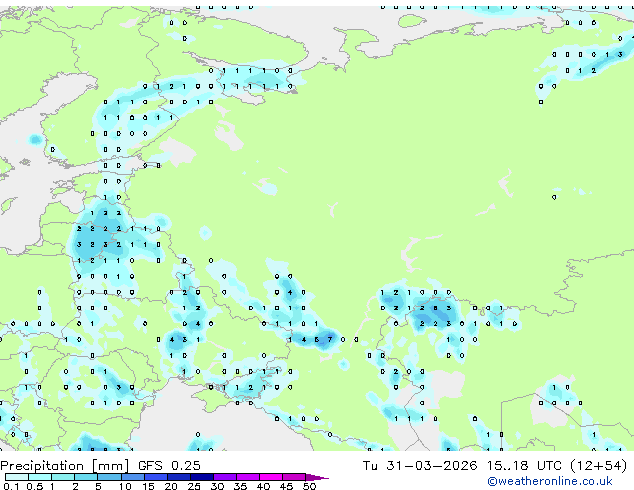Select the 2–5 mm legend color swatch
The height and width of the screenshot is (490, 634).
tap(86, 477)
